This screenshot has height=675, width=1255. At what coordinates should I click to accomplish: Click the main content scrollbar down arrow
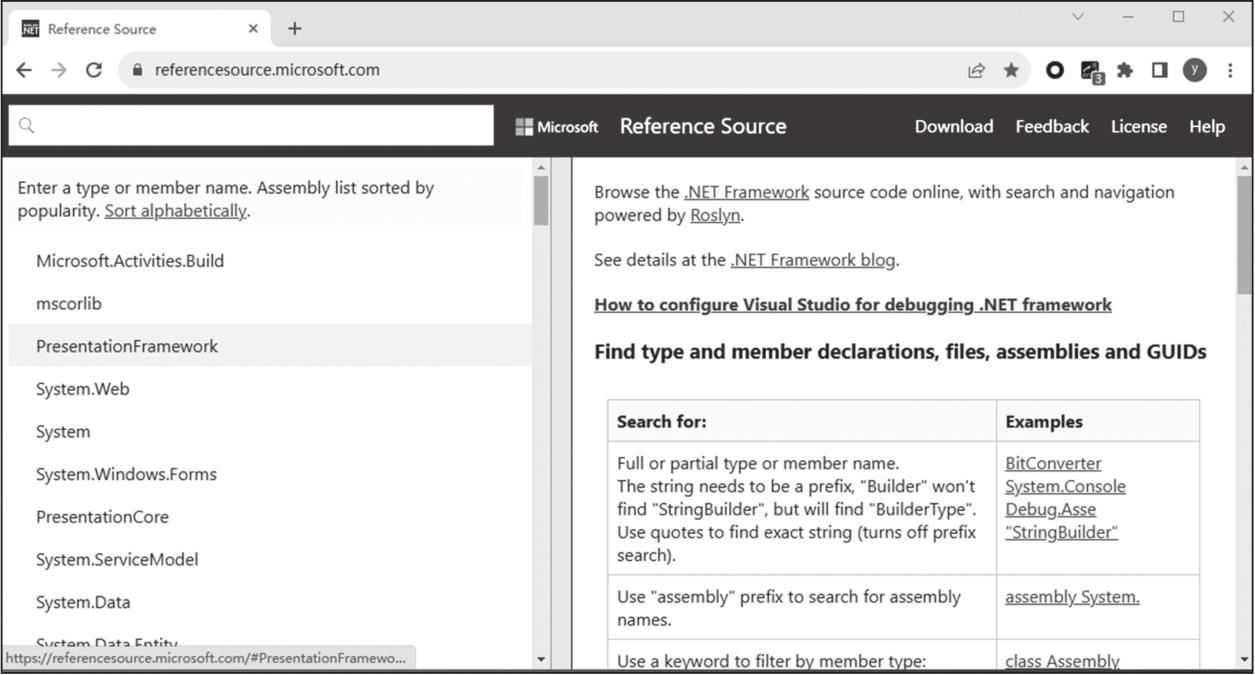pyautogui.click(x=1245, y=659)
